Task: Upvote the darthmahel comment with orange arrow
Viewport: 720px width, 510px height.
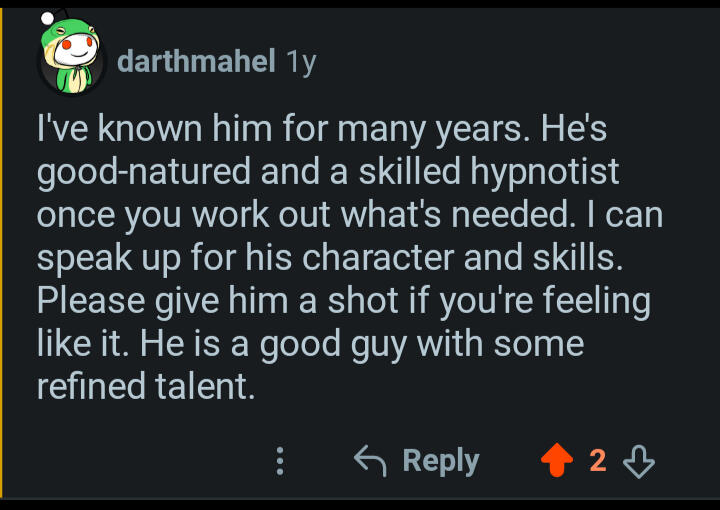Action: (x=557, y=460)
